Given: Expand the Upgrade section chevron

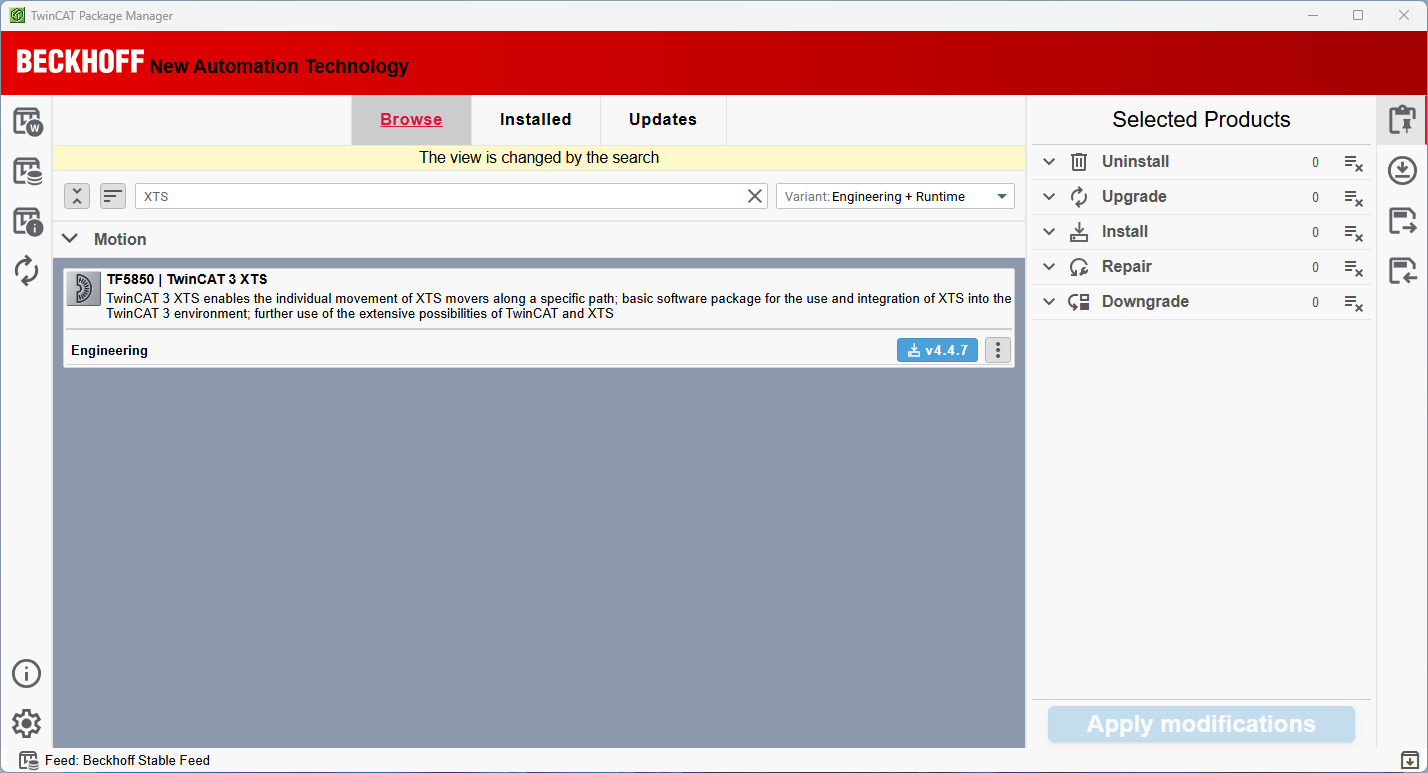Looking at the screenshot, I should point(1049,197).
